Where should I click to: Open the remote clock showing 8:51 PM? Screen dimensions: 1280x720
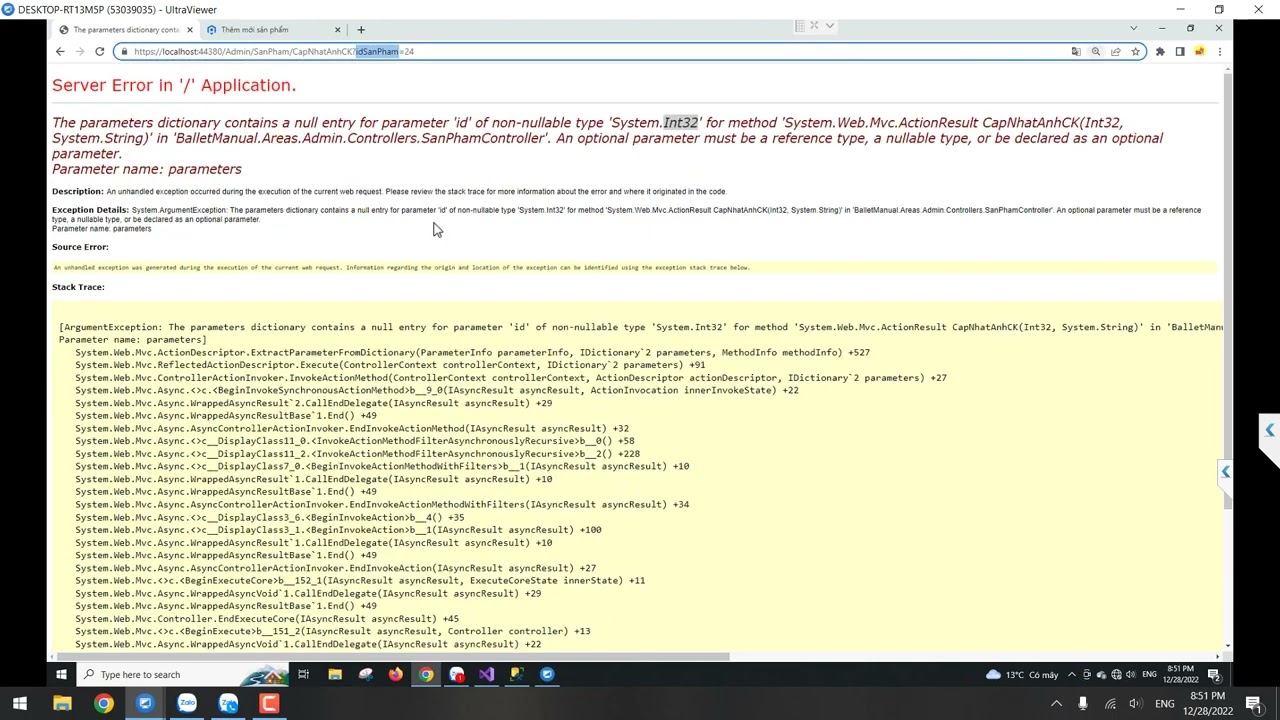tap(1180, 674)
